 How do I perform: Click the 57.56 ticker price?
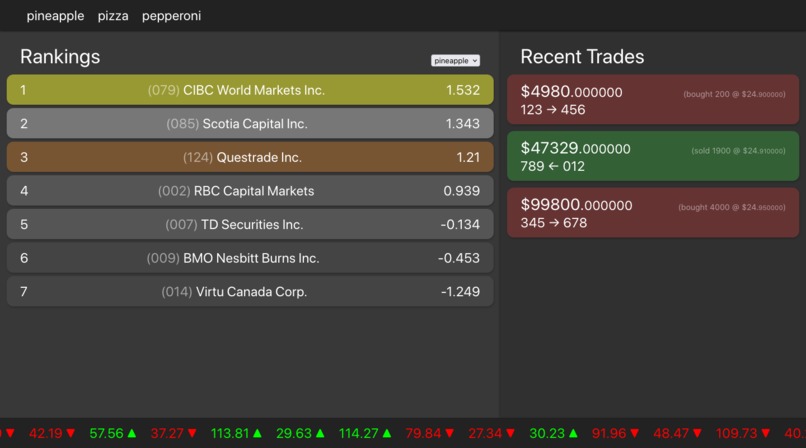coord(106,434)
